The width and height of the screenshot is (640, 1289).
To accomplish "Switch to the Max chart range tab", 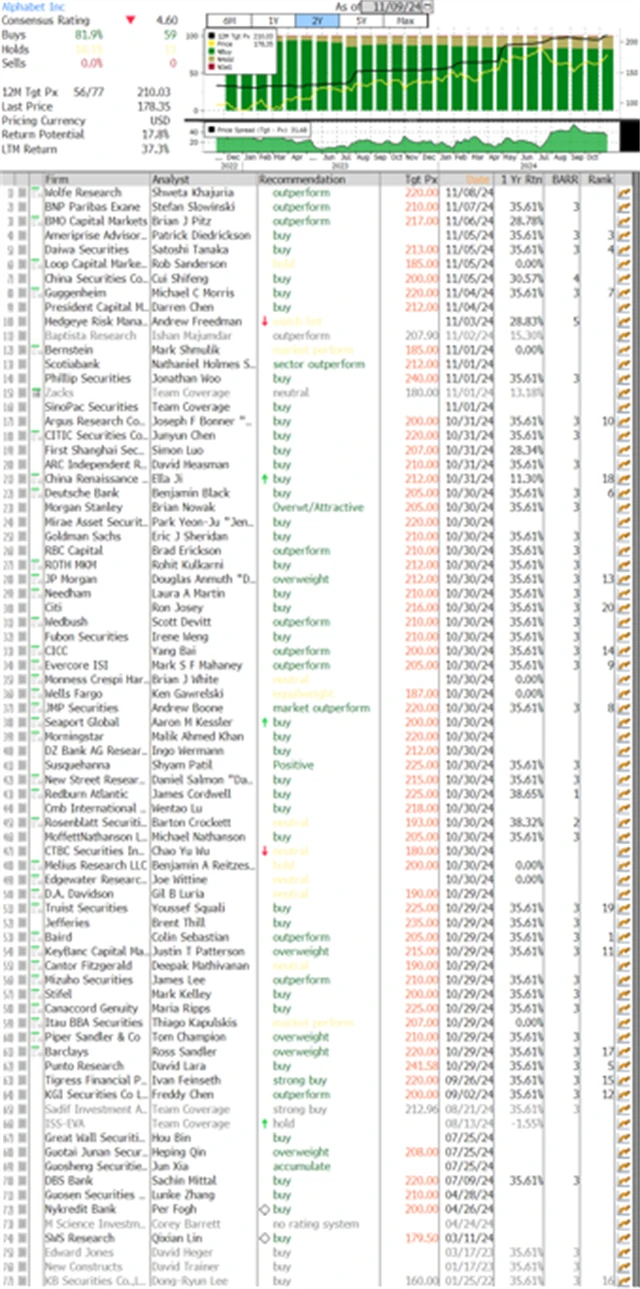I will tap(405, 20).
